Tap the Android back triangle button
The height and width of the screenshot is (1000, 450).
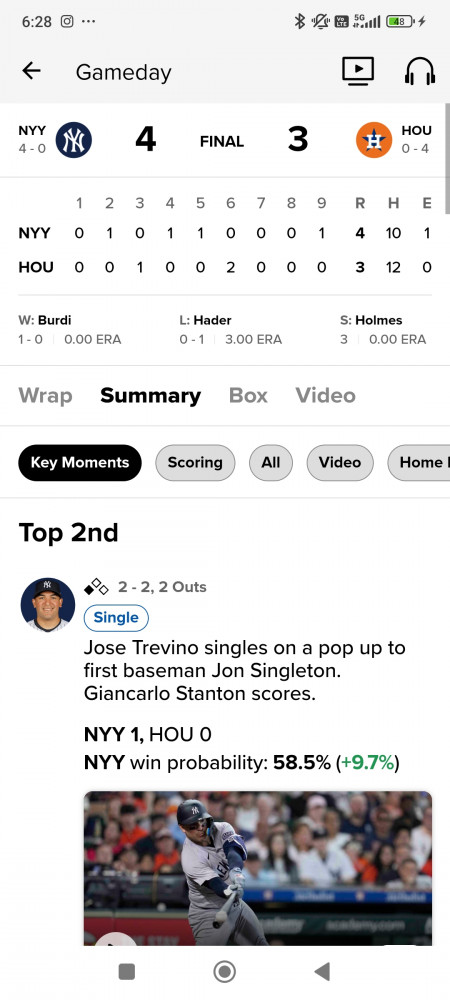[x=323, y=971]
